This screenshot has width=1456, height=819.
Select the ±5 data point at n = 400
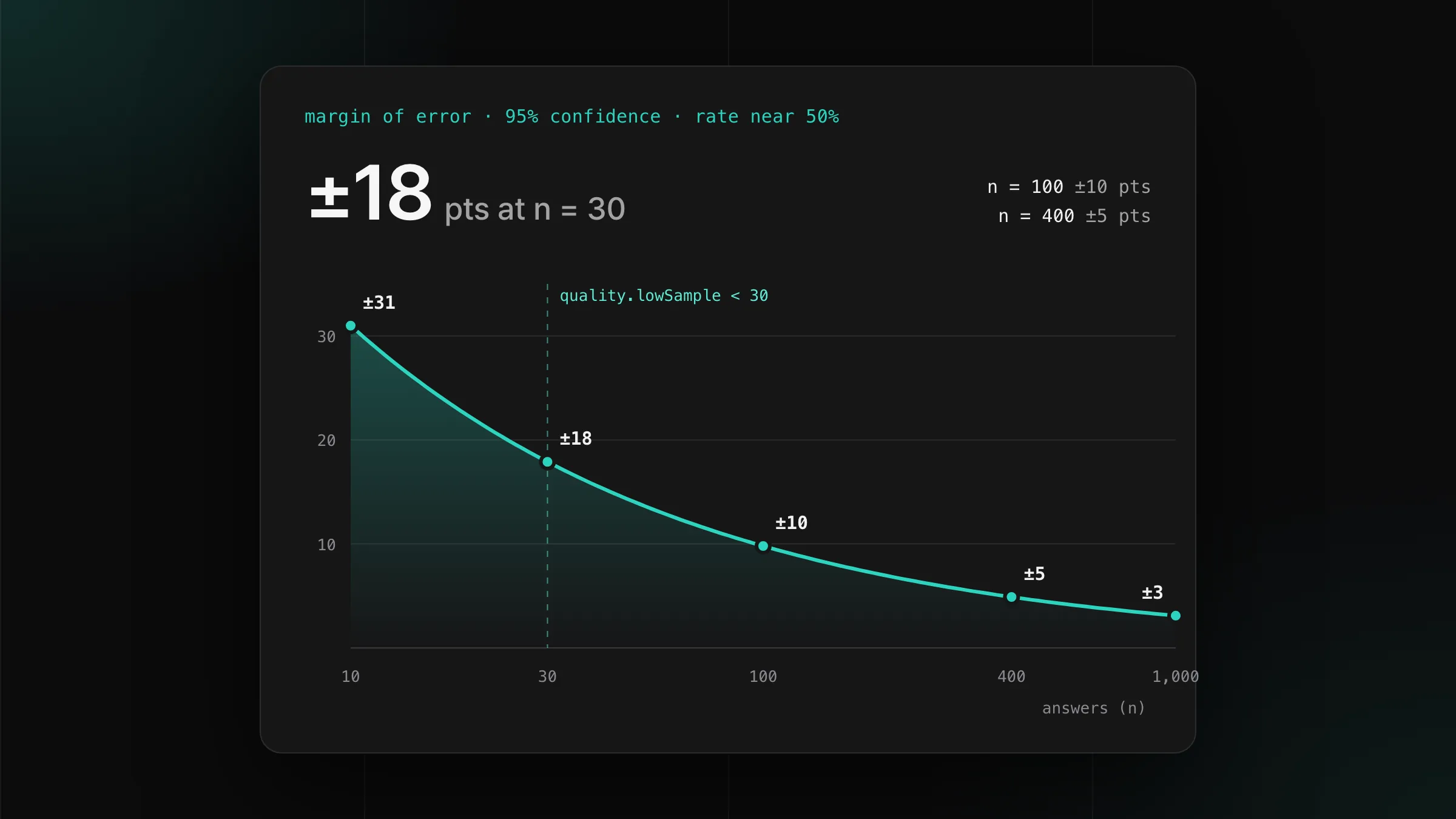tap(1011, 597)
